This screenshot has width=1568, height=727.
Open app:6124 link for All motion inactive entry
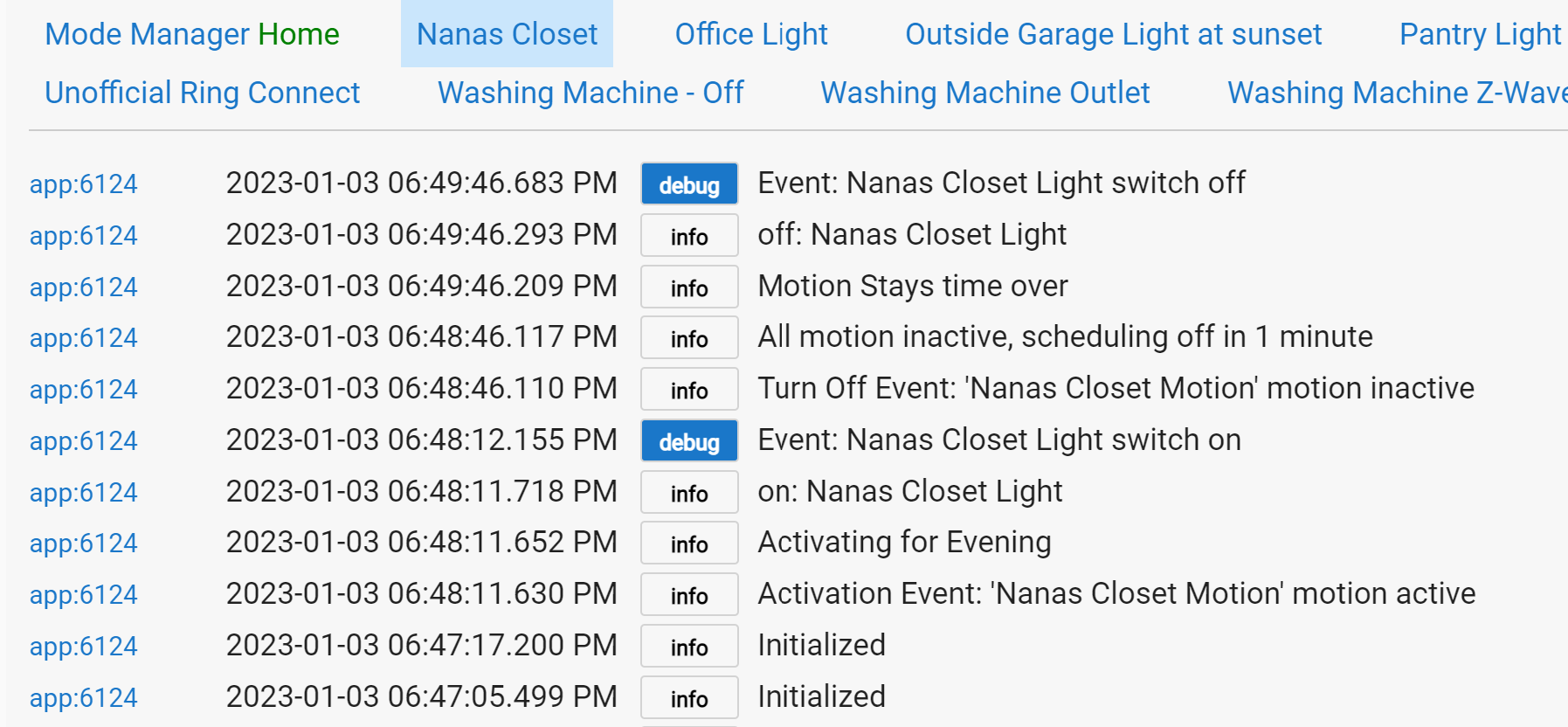(83, 338)
